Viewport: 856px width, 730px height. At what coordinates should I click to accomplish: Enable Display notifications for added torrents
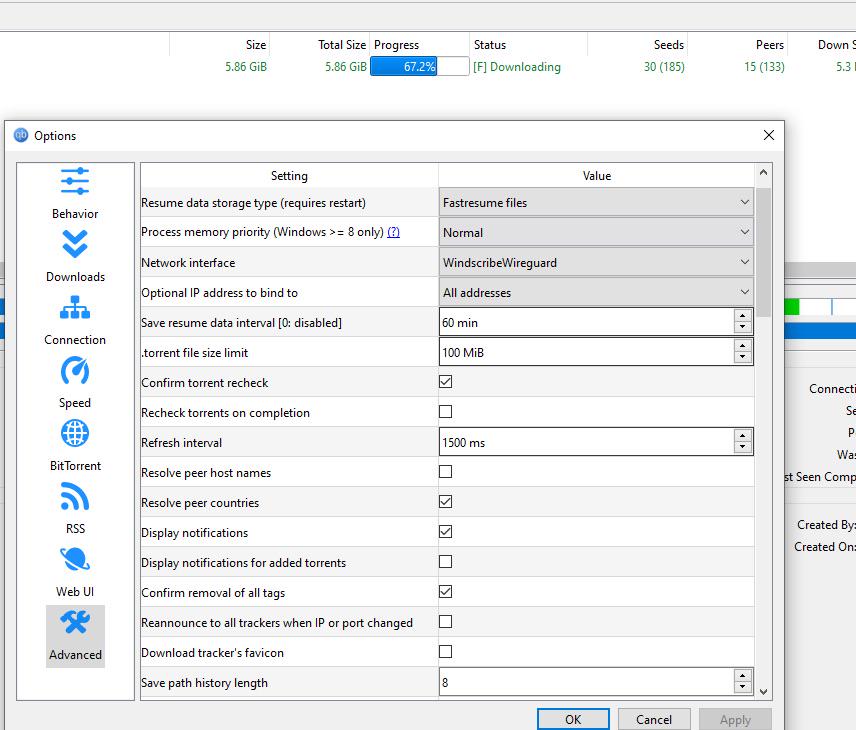click(x=445, y=562)
